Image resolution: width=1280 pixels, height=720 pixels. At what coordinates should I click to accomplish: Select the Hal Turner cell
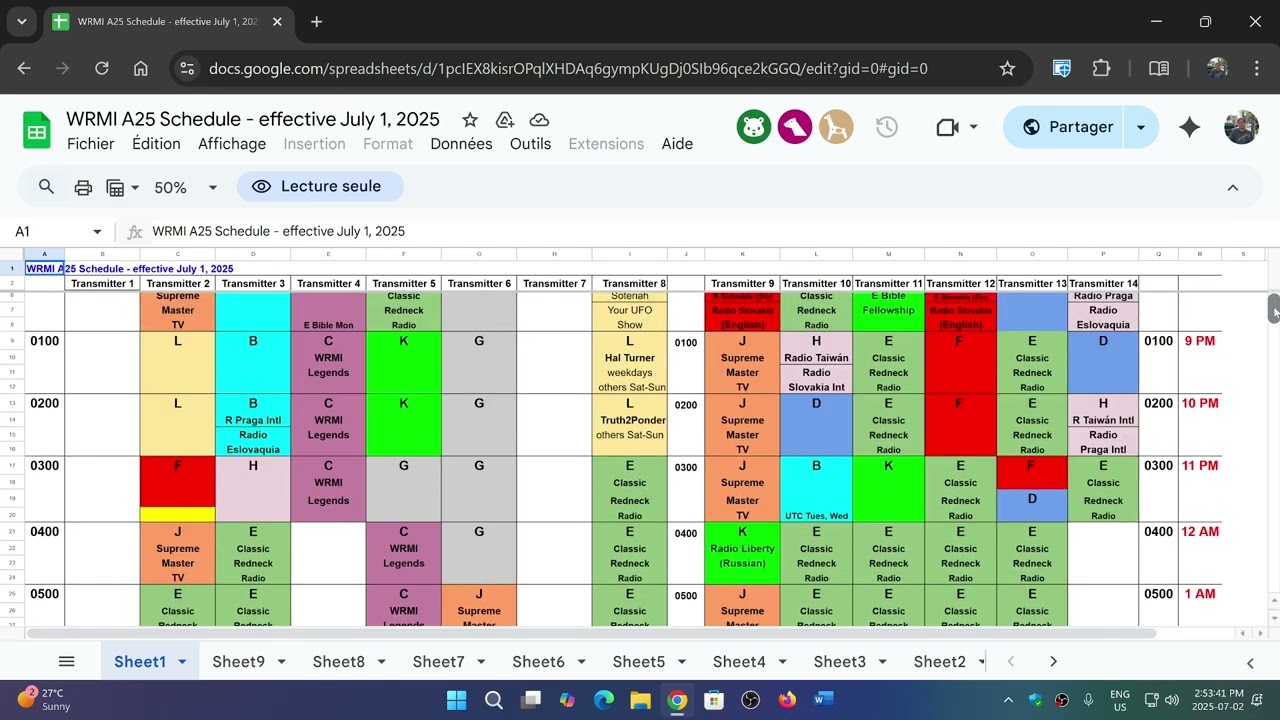[x=629, y=358]
